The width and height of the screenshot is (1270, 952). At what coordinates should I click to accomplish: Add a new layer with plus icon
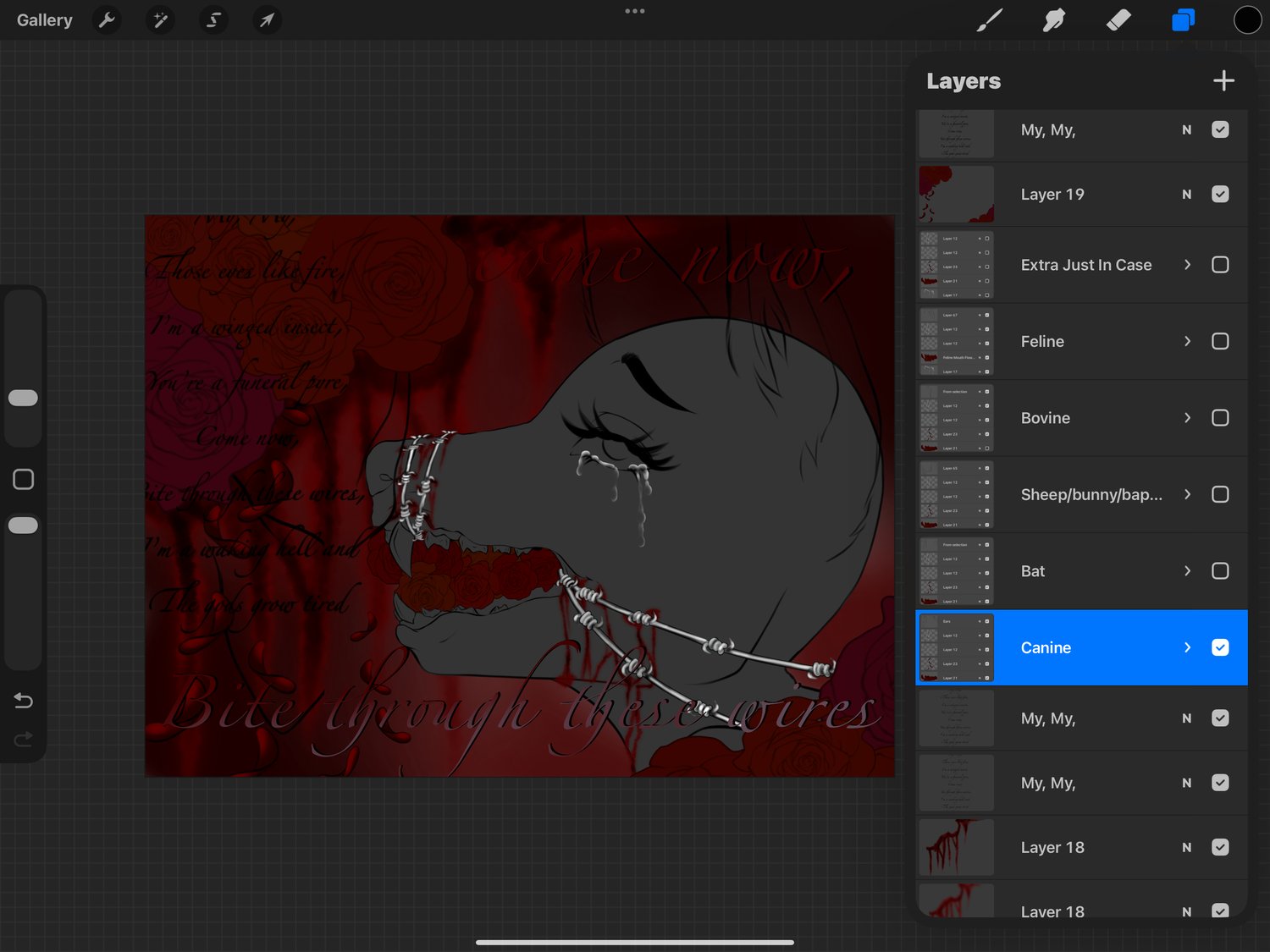[x=1223, y=81]
